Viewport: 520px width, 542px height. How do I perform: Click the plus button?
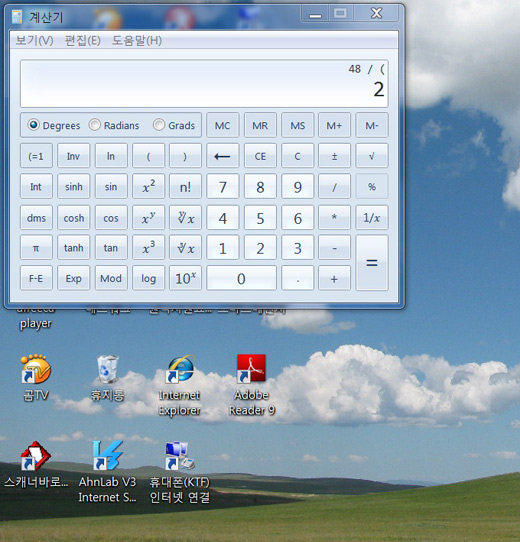coord(334,278)
